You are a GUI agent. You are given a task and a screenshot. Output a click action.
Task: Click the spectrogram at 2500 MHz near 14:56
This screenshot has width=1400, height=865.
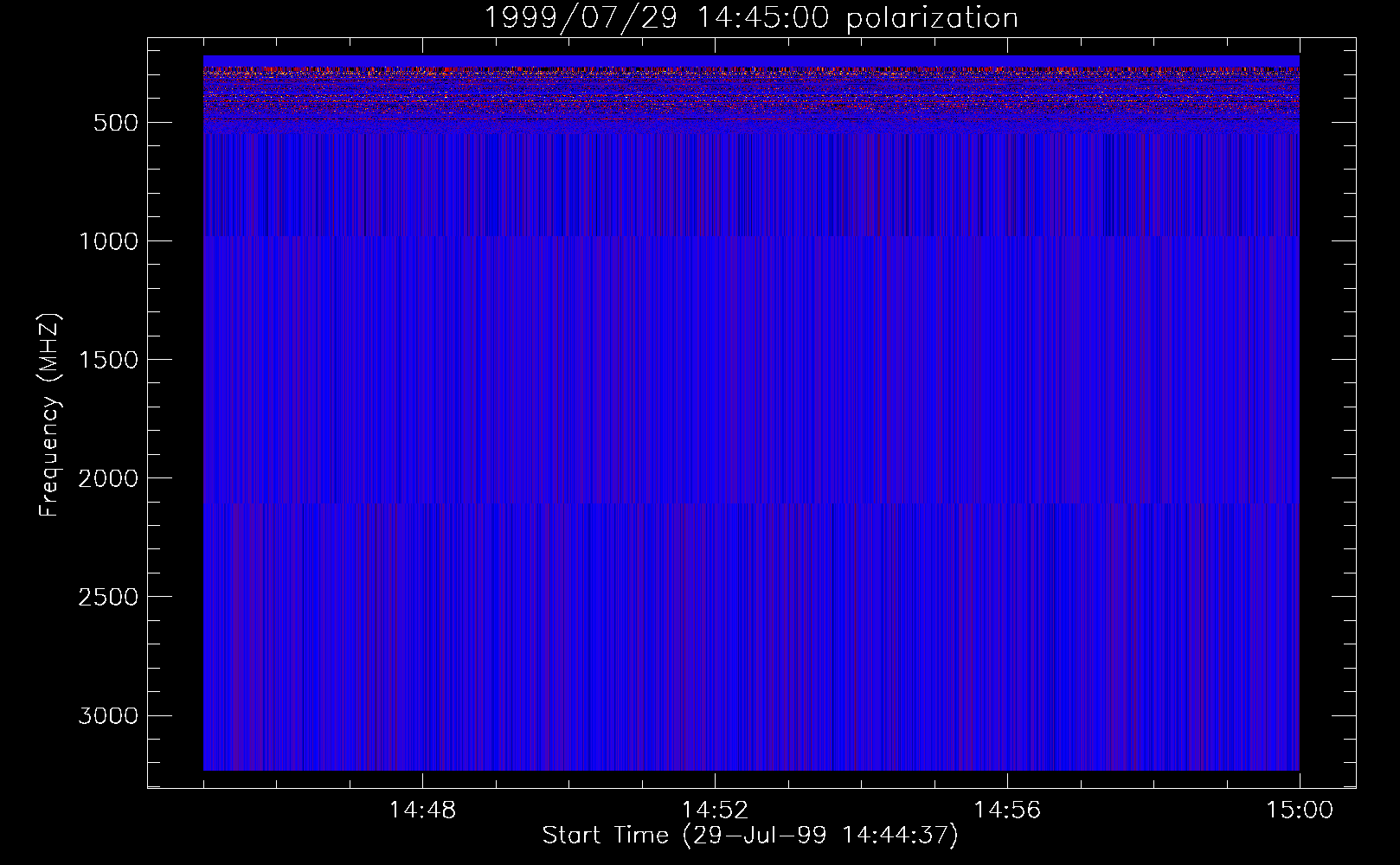[x=1006, y=596]
